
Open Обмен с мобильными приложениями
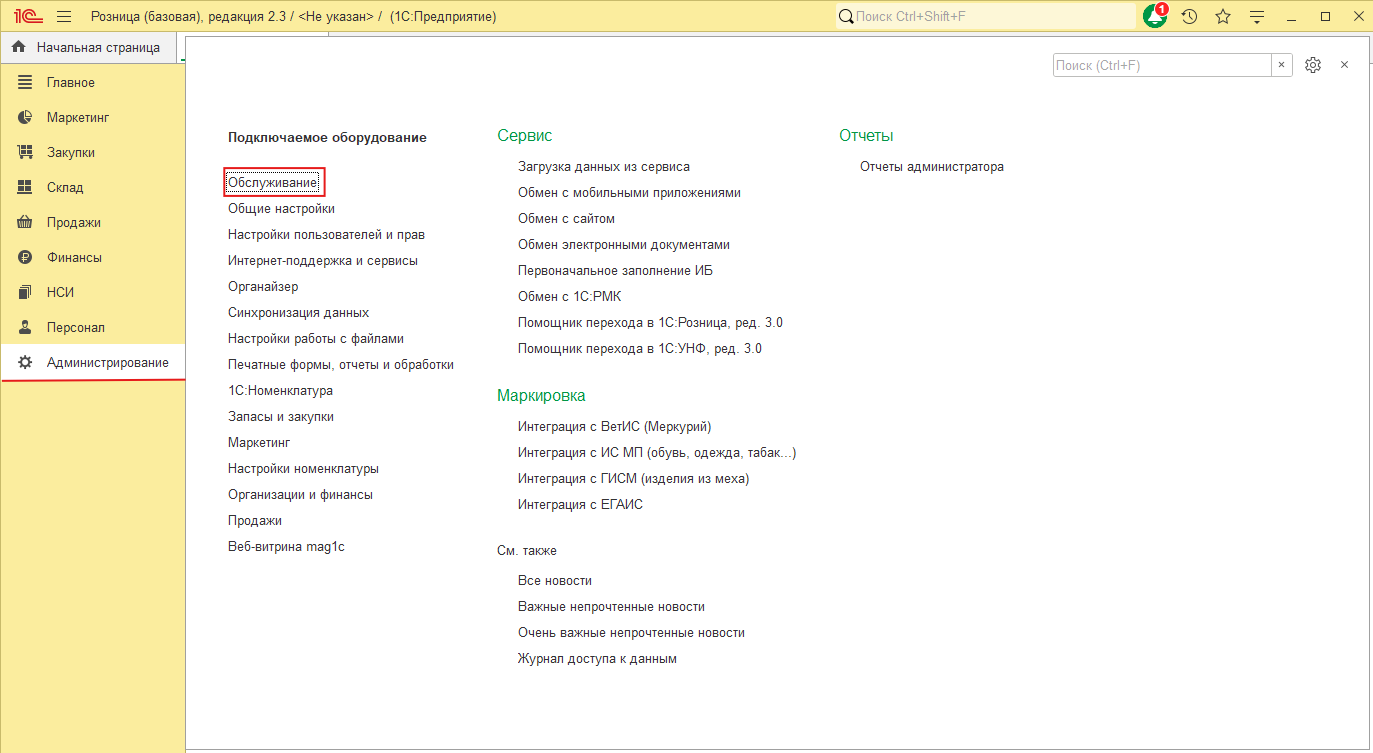(629, 193)
